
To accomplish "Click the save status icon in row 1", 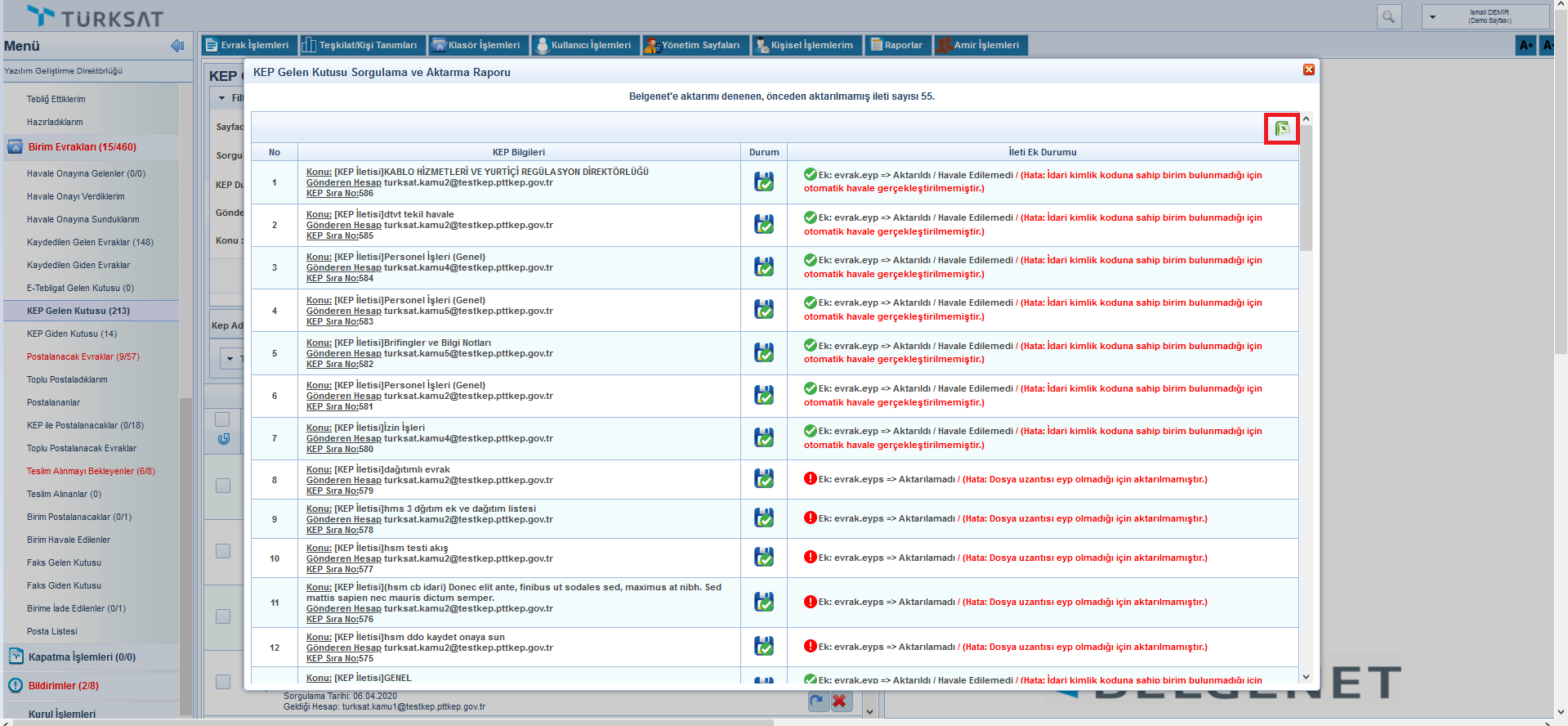I will click(x=763, y=181).
